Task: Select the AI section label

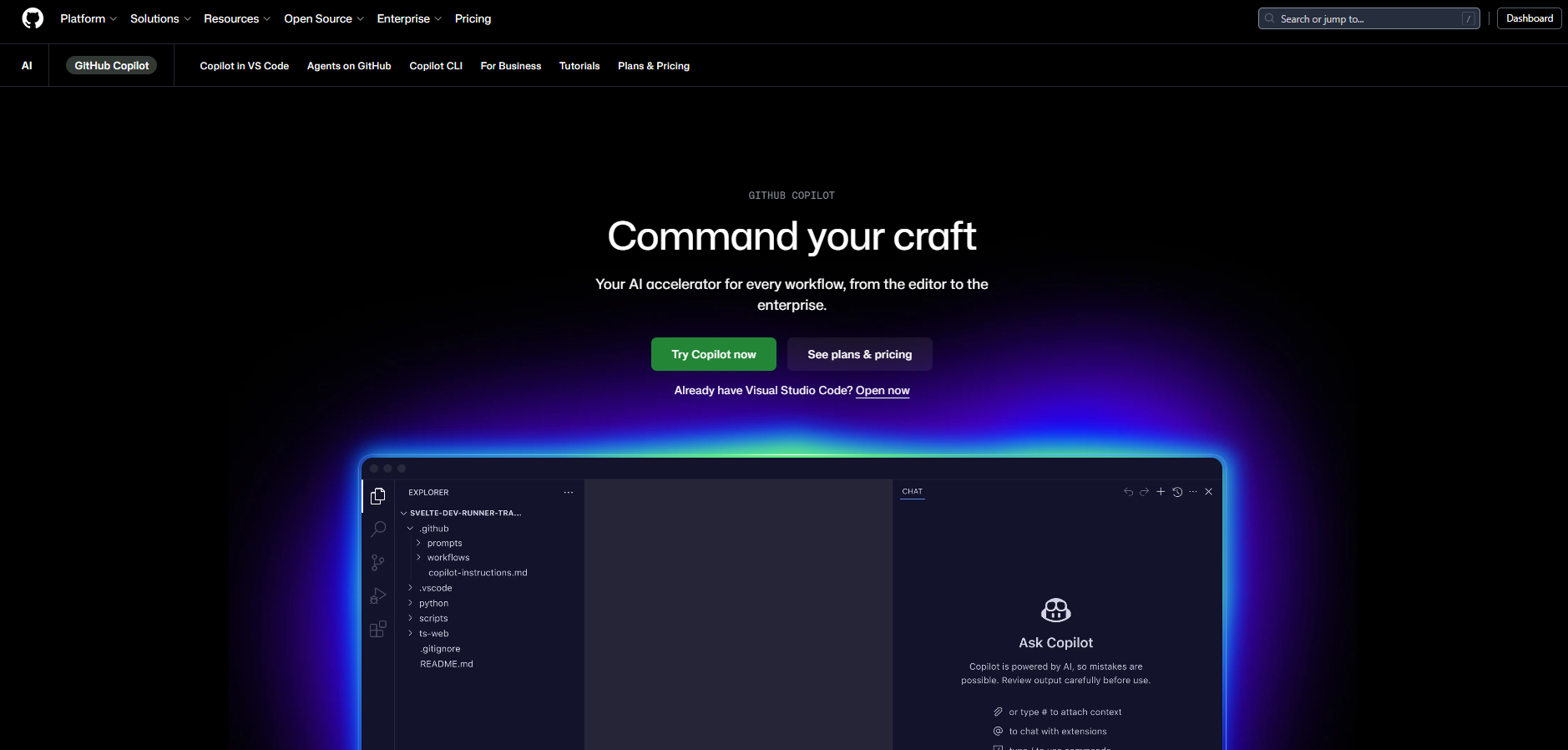Action: (x=27, y=65)
